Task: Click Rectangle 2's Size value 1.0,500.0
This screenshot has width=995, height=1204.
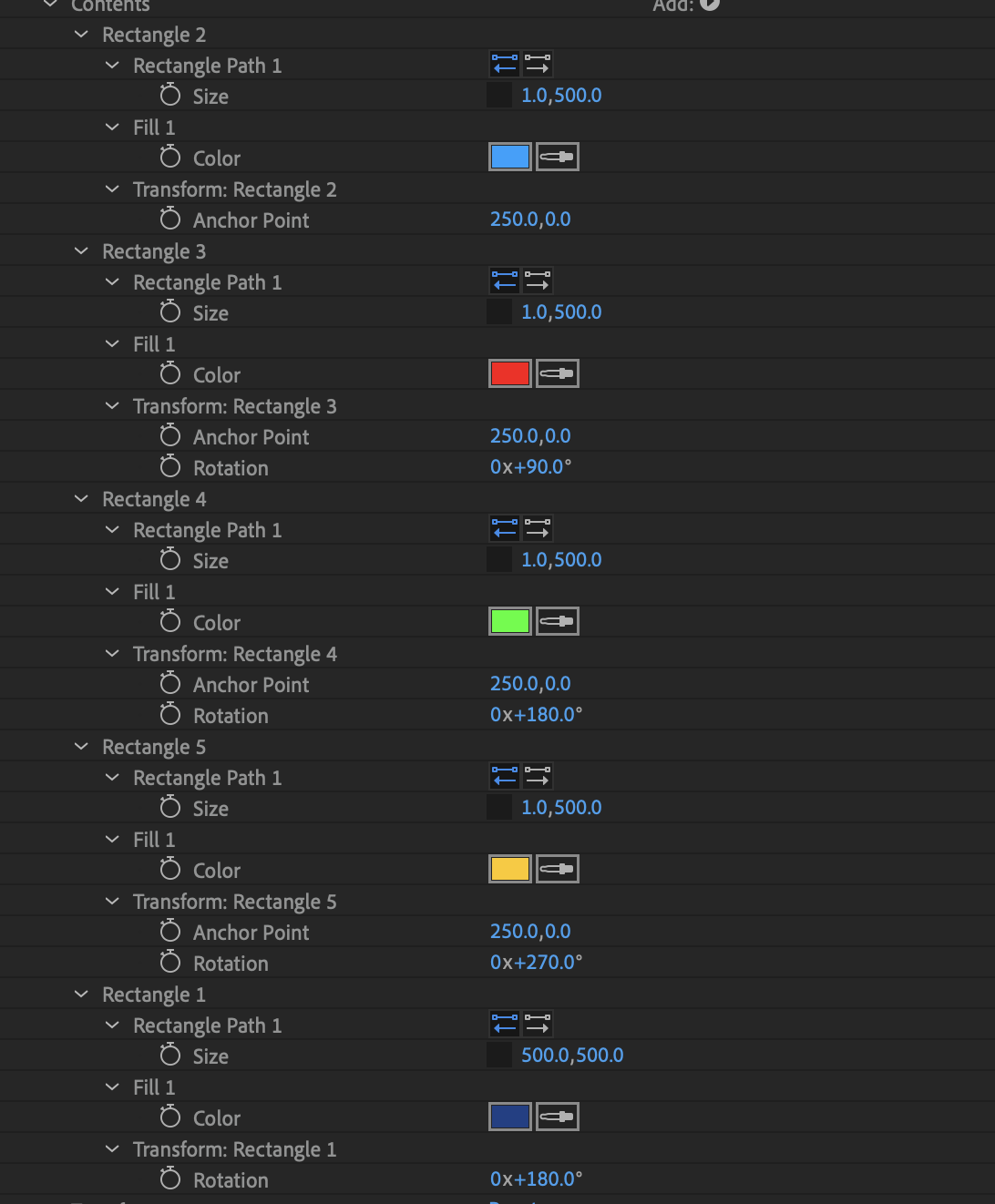Action: click(x=561, y=95)
